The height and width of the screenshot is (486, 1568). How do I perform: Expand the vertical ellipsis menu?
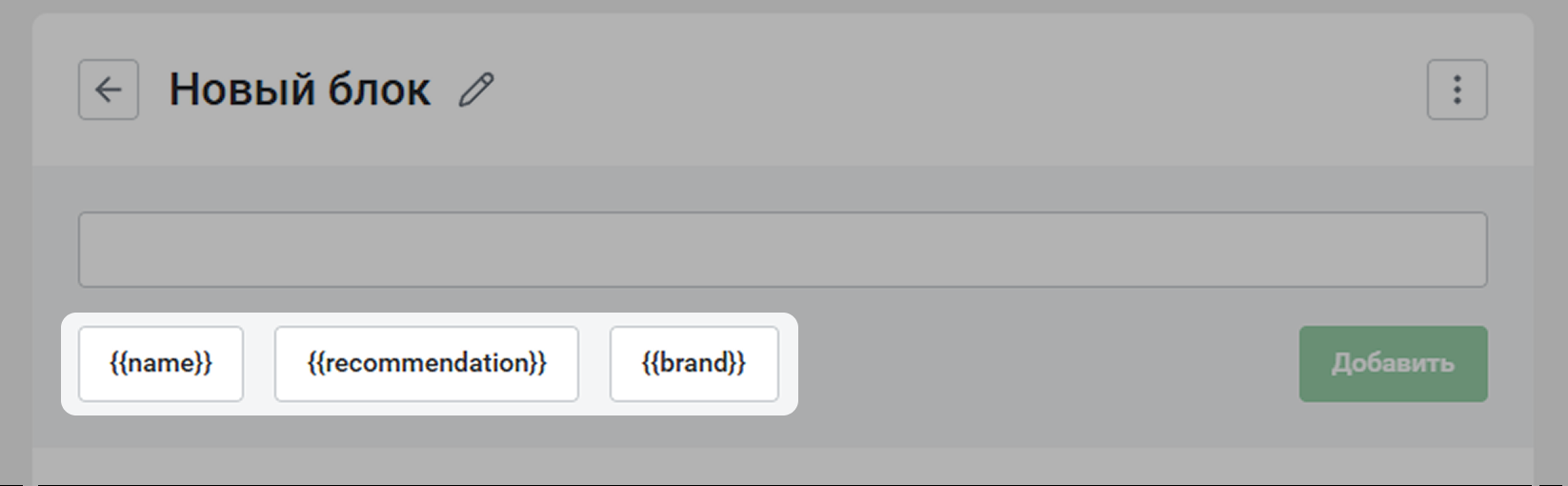(x=1457, y=90)
